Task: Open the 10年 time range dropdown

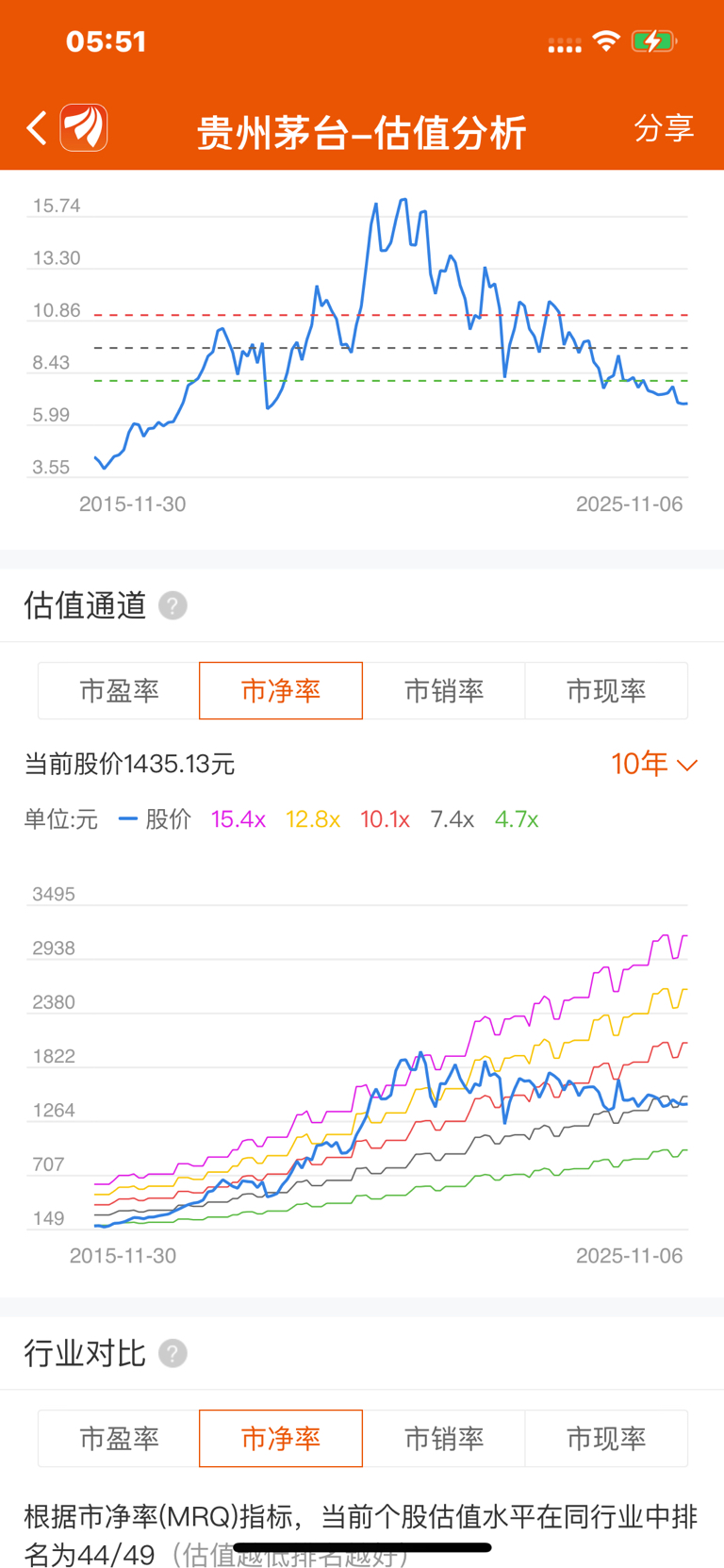Action: click(641, 764)
